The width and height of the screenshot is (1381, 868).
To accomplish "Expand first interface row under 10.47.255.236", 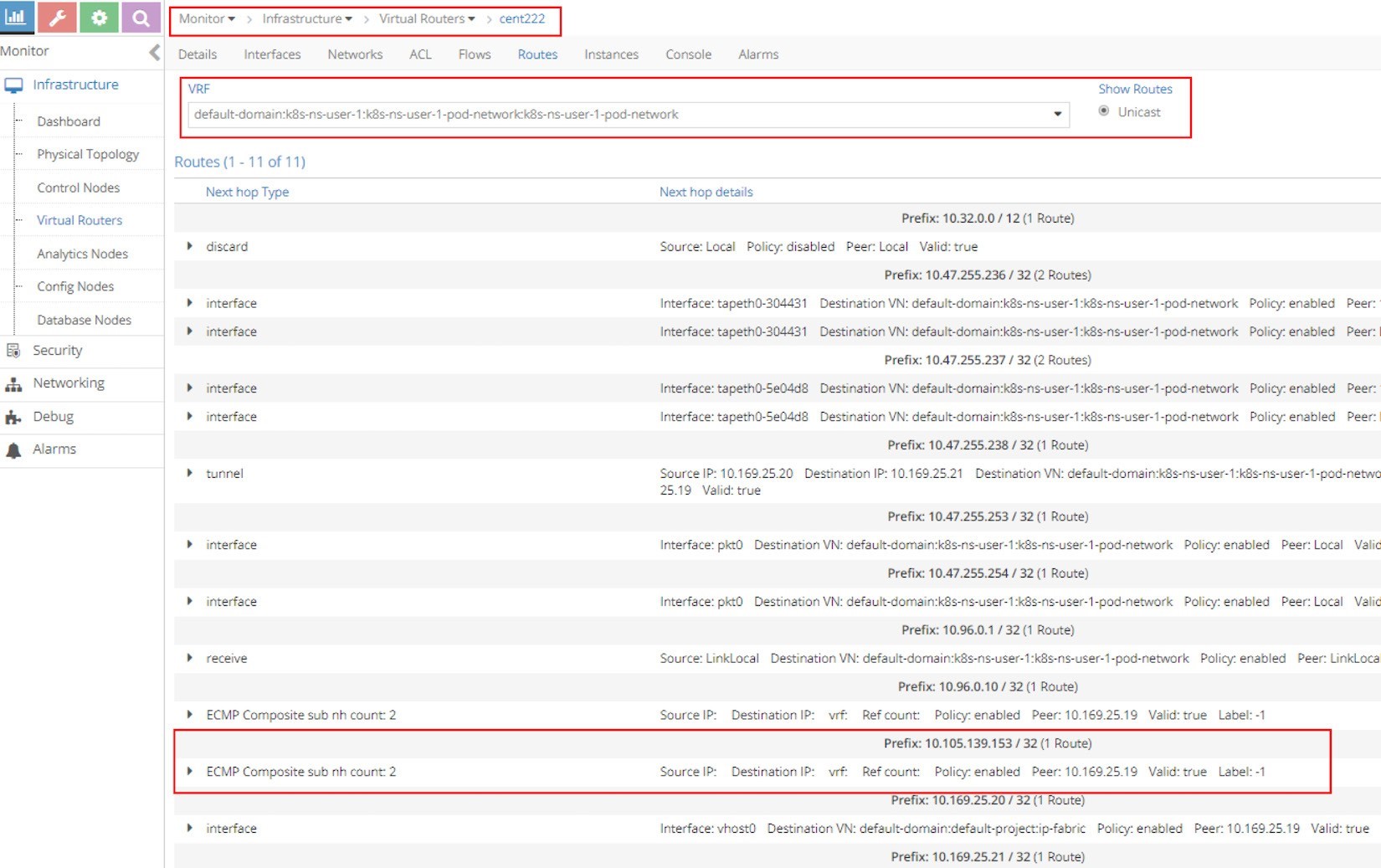I will pyautogui.click(x=189, y=303).
